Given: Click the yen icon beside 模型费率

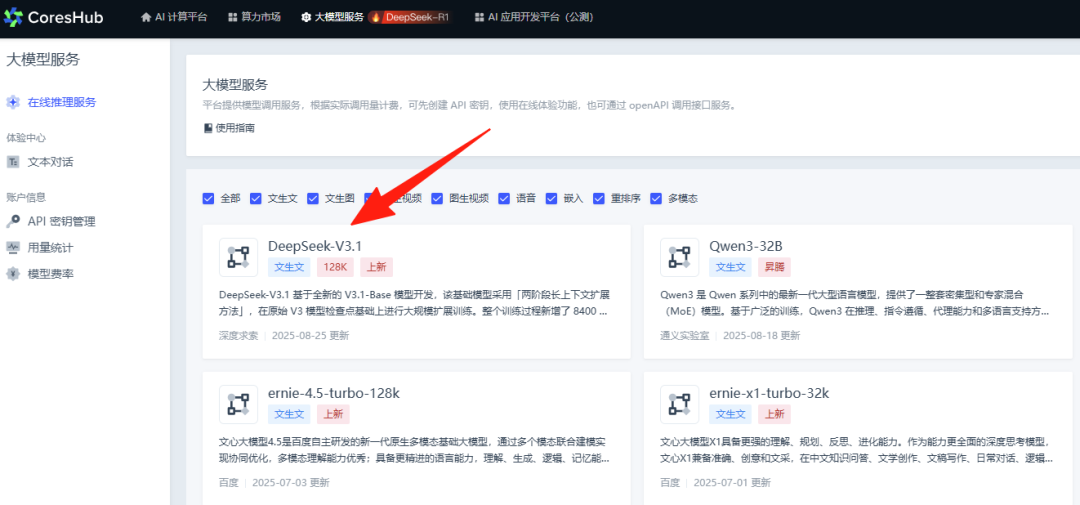Looking at the screenshot, I should point(13,274).
